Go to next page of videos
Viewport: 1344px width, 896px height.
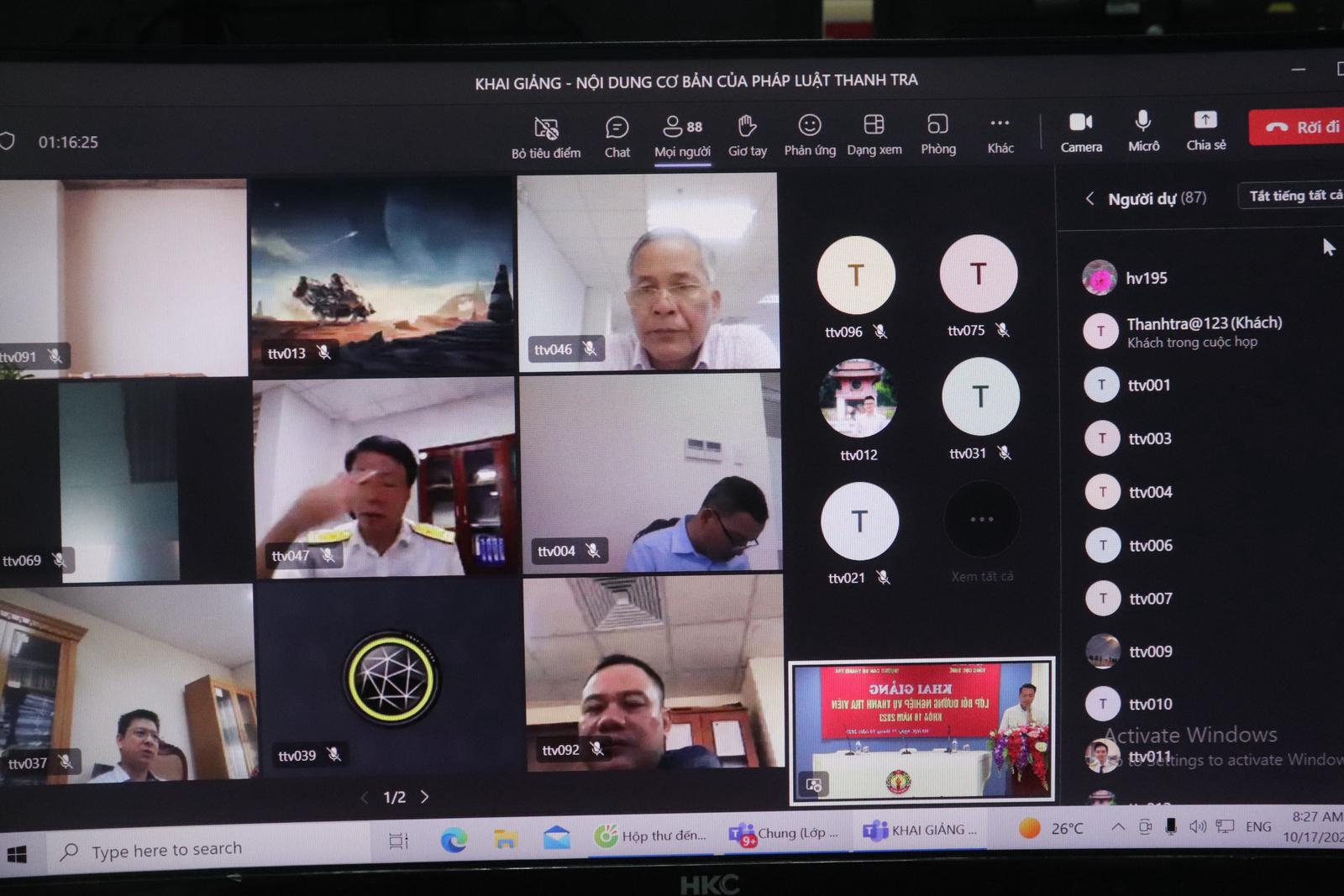[x=425, y=797]
